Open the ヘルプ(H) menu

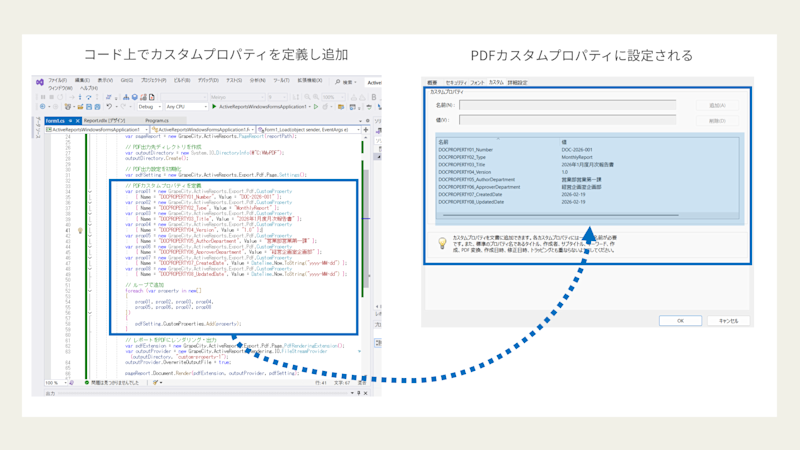(89, 88)
